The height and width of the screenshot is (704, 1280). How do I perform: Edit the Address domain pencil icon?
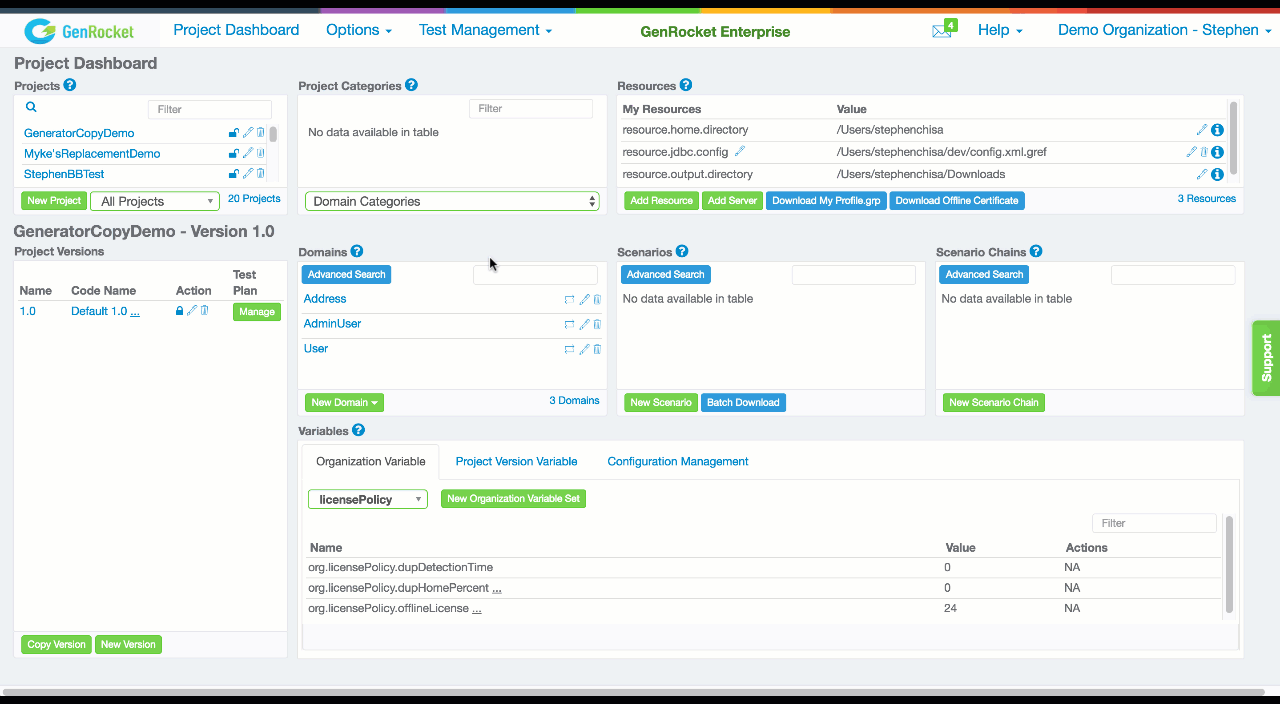click(x=585, y=299)
